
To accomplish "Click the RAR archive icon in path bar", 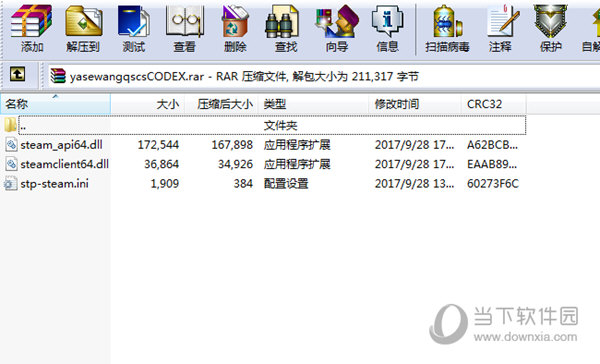I will tap(58, 76).
